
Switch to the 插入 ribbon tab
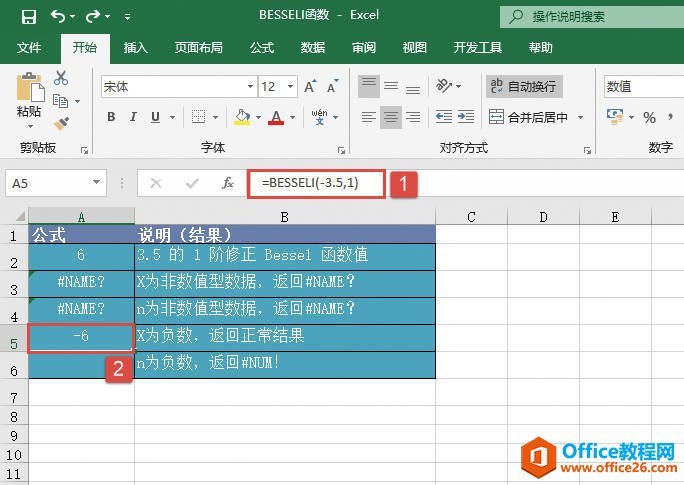coord(135,48)
